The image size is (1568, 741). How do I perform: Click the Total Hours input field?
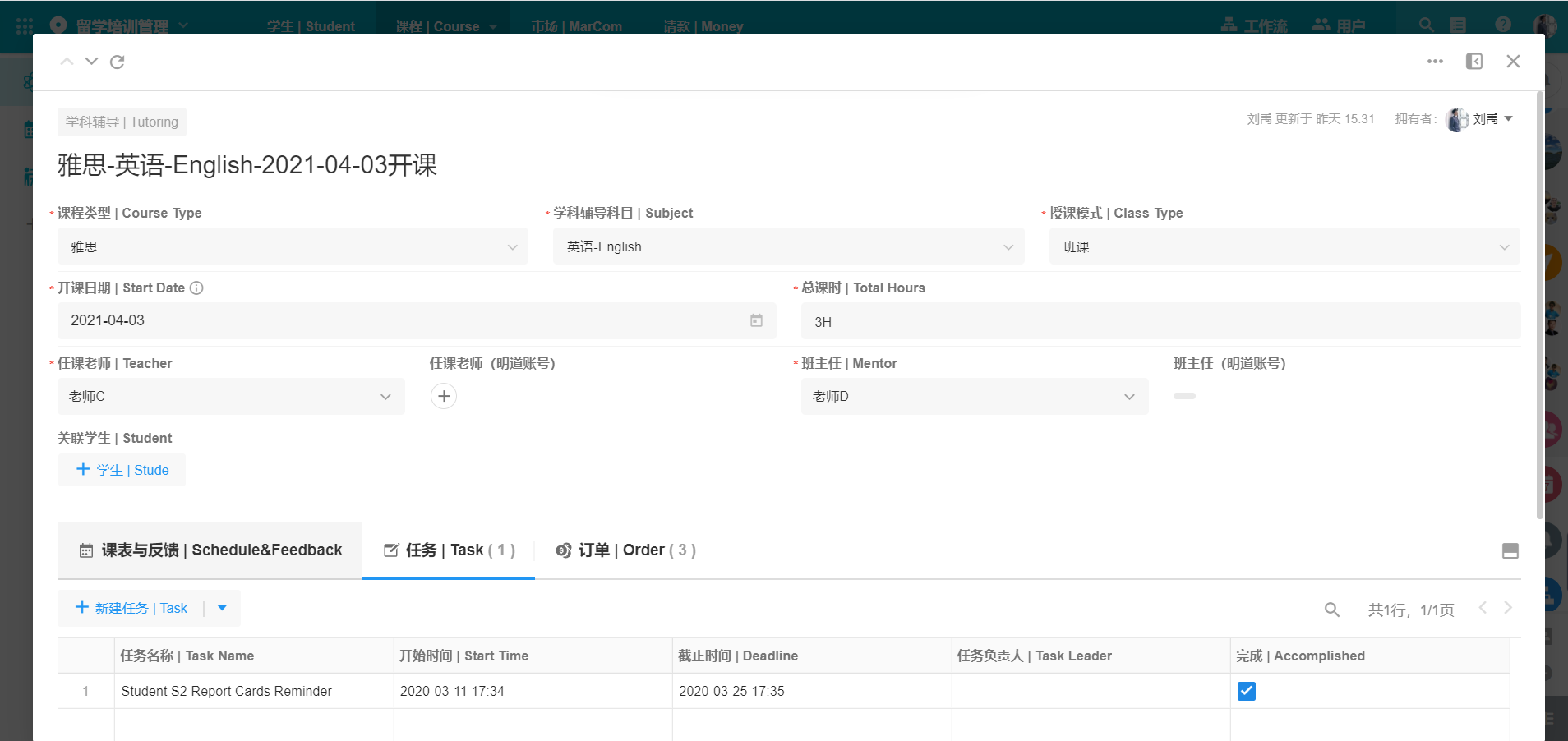[x=1160, y=321]
